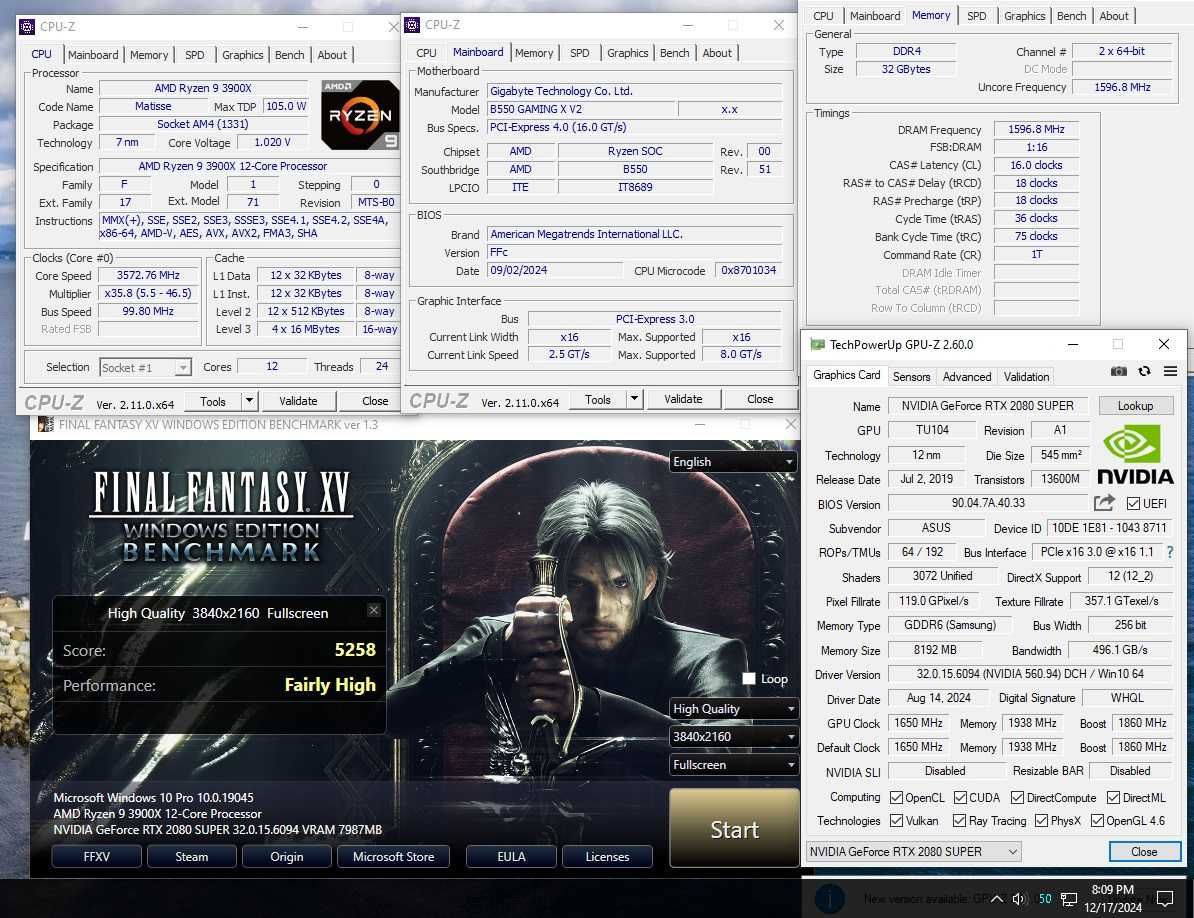Open Graphics tab in Memory CPU-Z window
This screenshot has height=918, width=1194.
[x=1024, y=15]
